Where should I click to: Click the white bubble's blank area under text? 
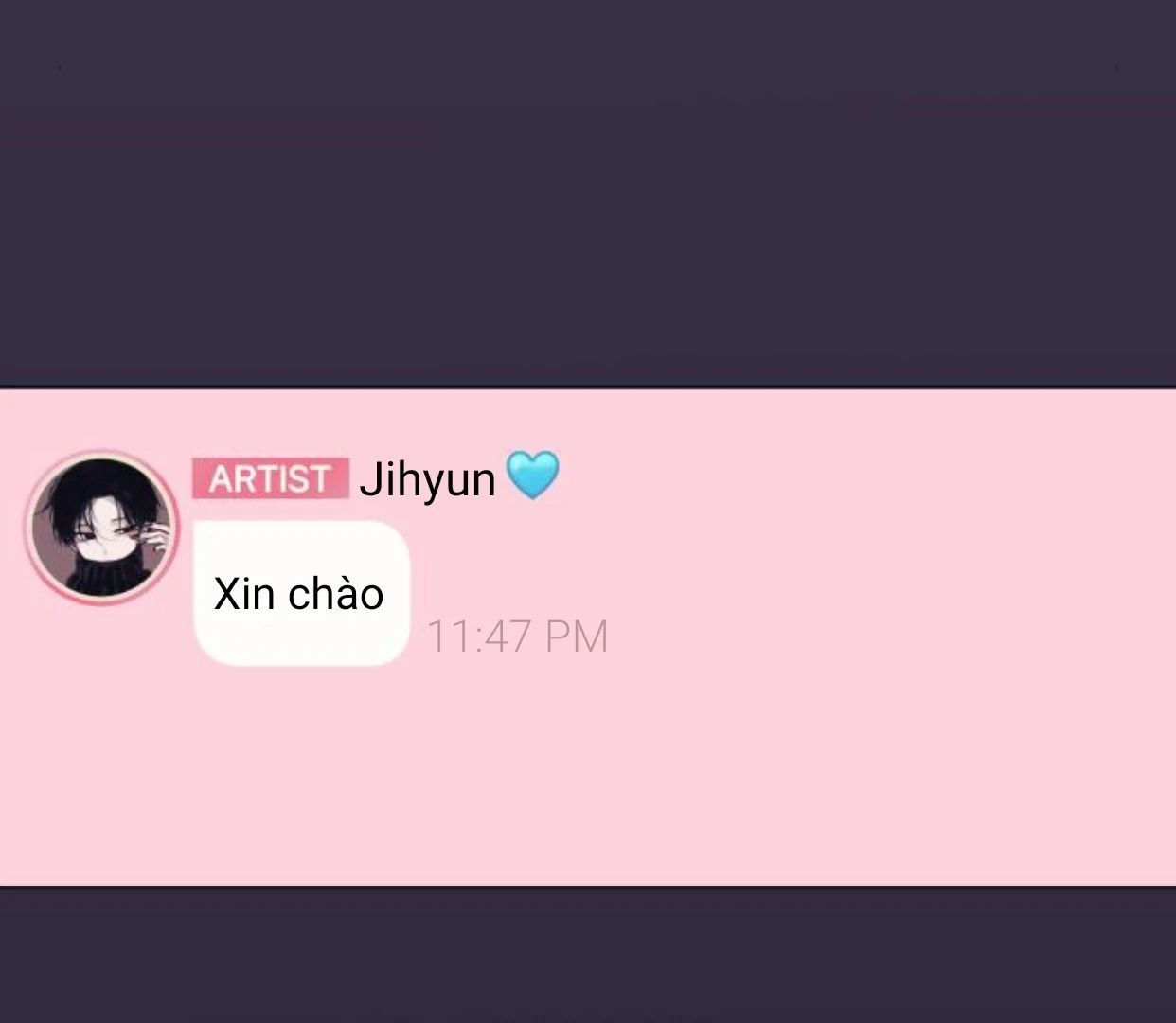[301, 641]
